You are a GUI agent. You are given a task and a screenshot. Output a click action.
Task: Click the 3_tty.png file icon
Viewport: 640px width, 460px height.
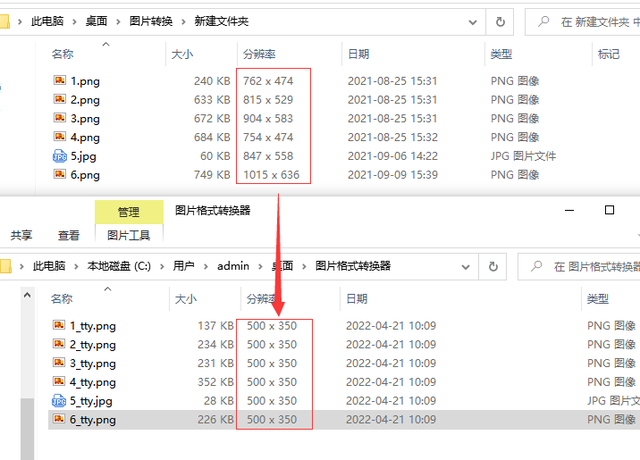[x=59, y=362]
